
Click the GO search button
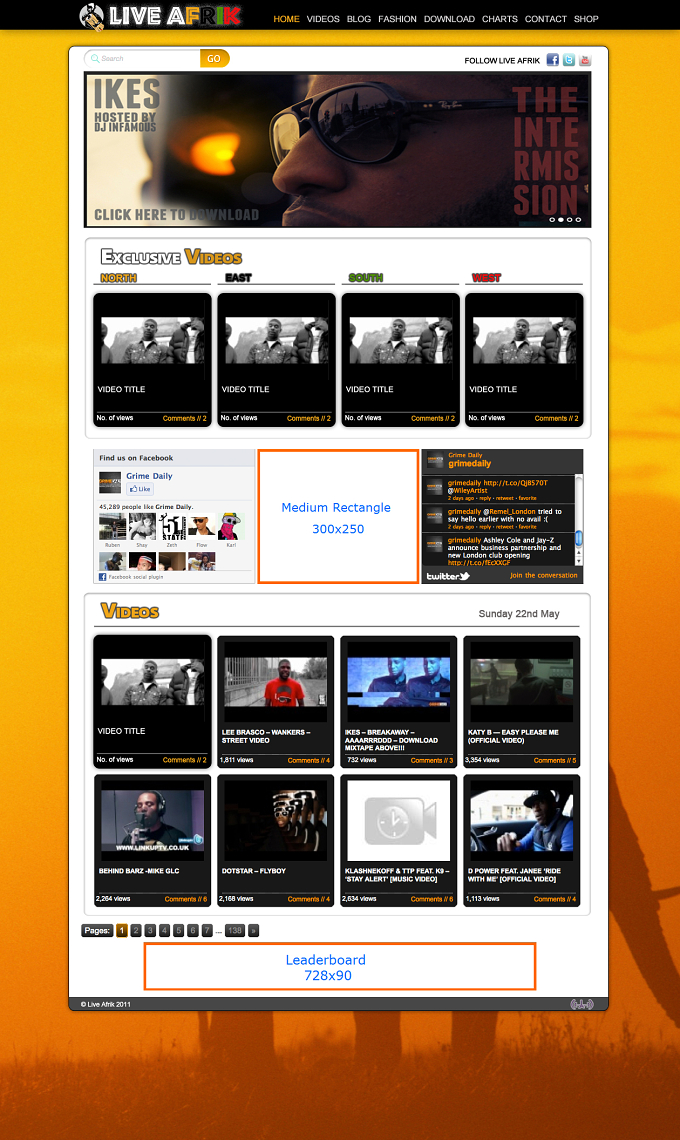[x=215, y=58]
